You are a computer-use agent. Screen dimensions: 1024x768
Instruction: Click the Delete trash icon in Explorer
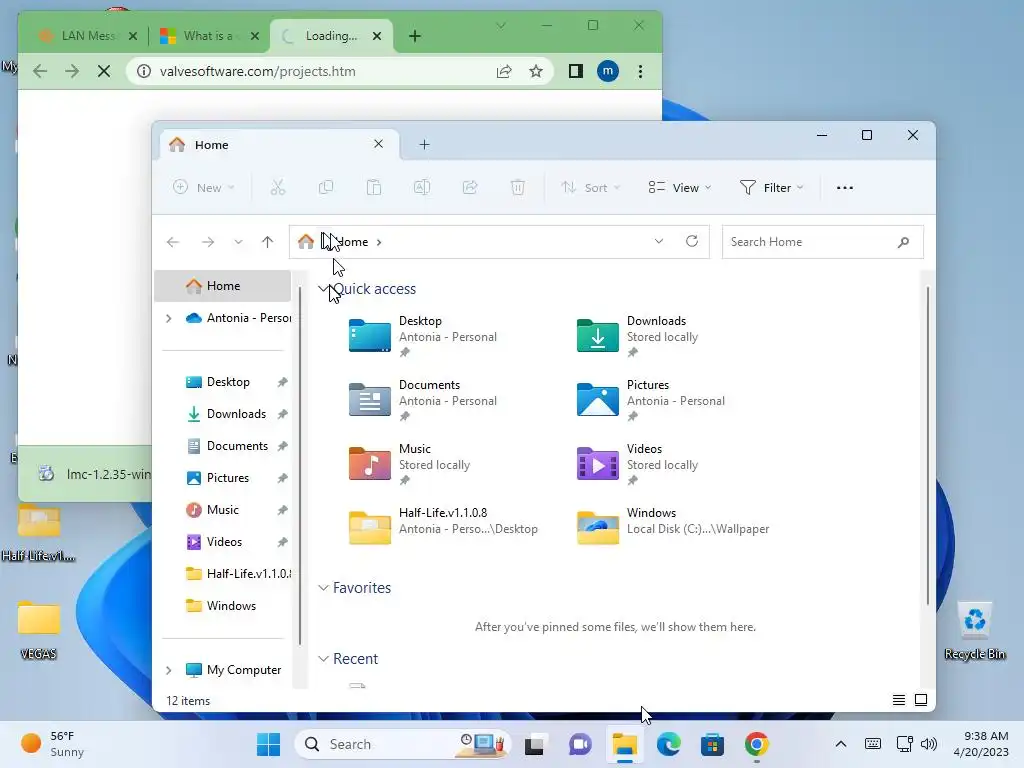point(517,187)
